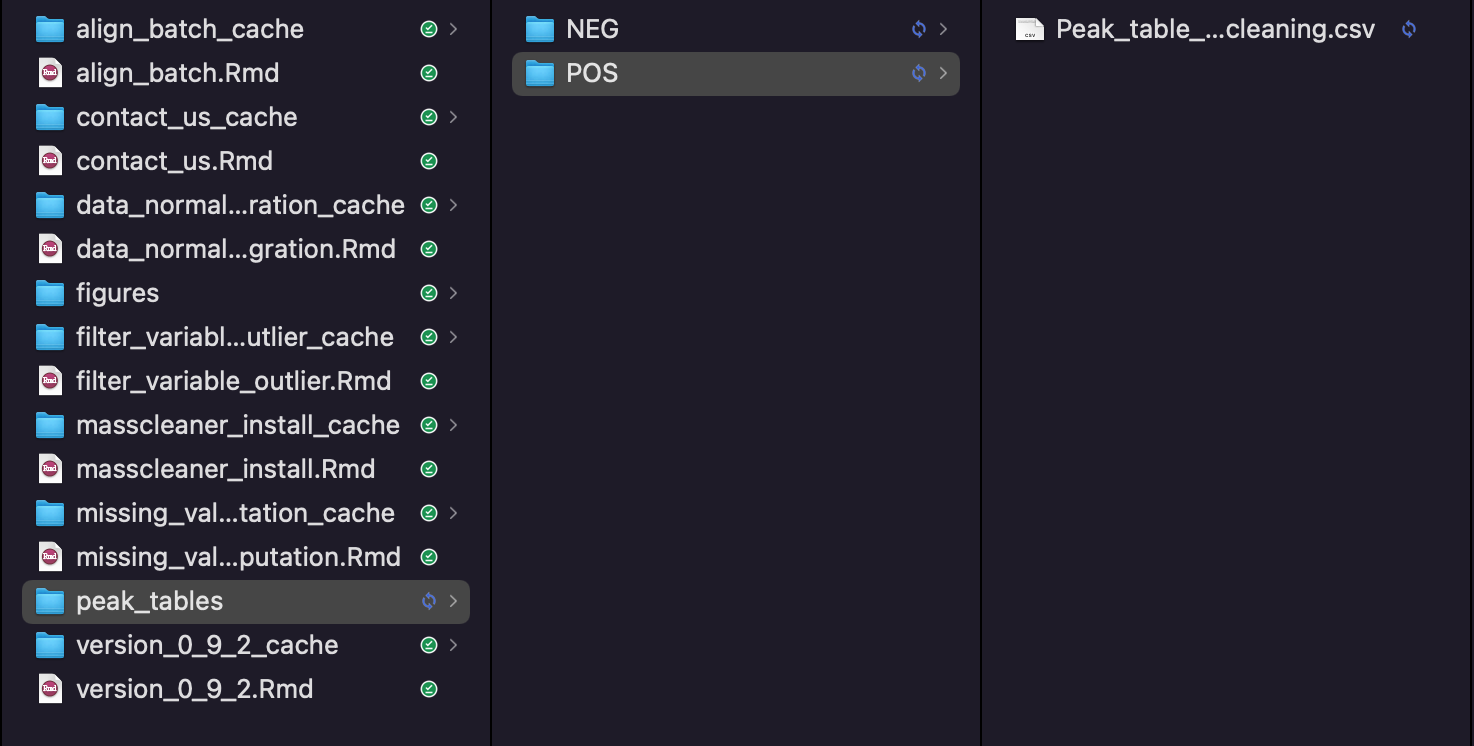Click the contact_us.Rmd file icon
The height and width of the screenshot is (746, 1474).
[x=50, y=161]
